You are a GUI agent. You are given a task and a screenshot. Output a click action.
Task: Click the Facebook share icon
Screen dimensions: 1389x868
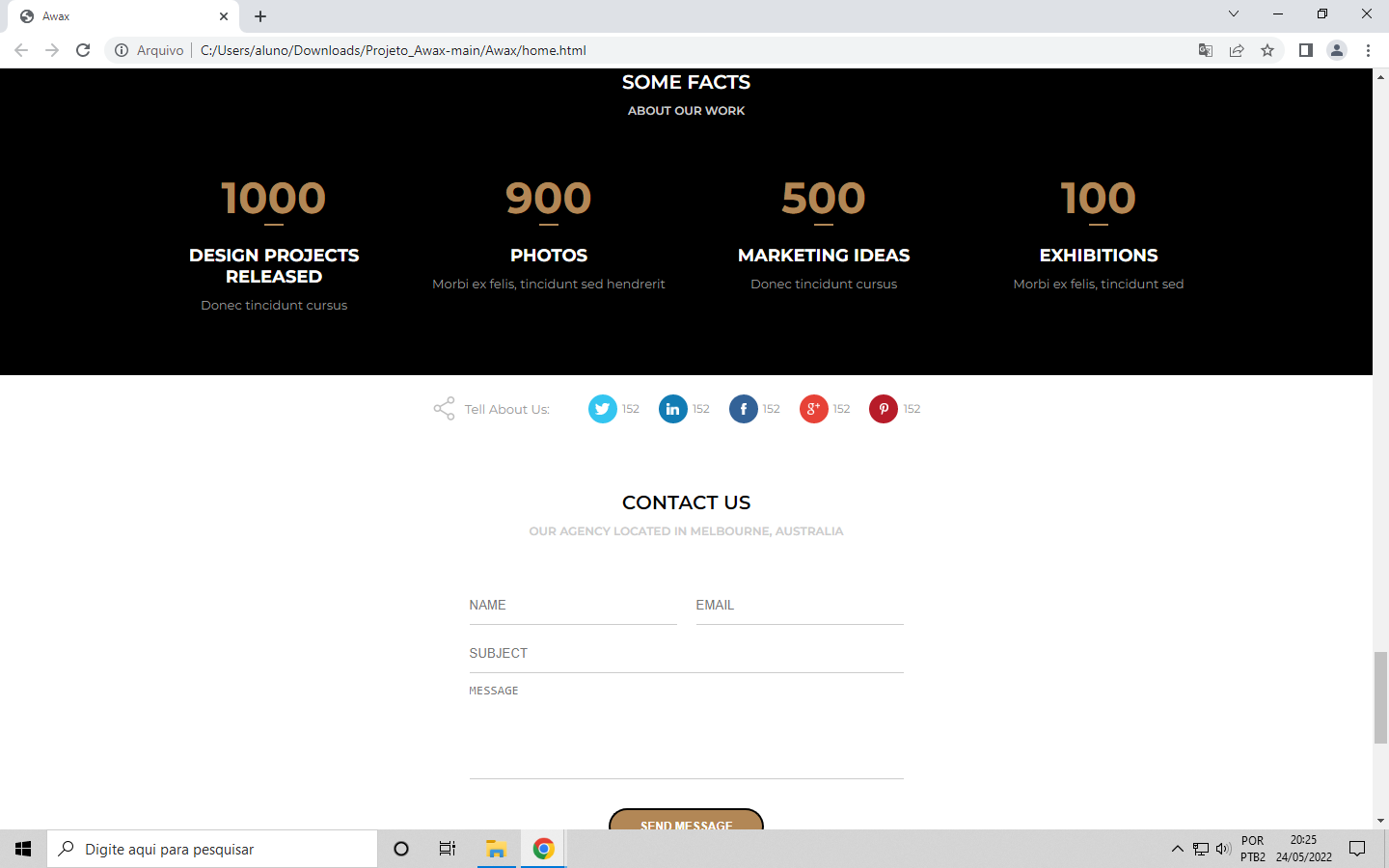(743, 409)
